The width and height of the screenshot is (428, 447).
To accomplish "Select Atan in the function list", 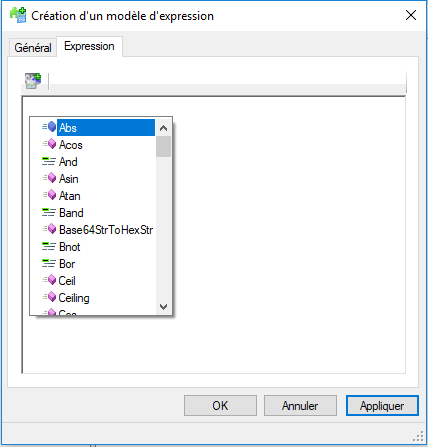I will (69, 196).
